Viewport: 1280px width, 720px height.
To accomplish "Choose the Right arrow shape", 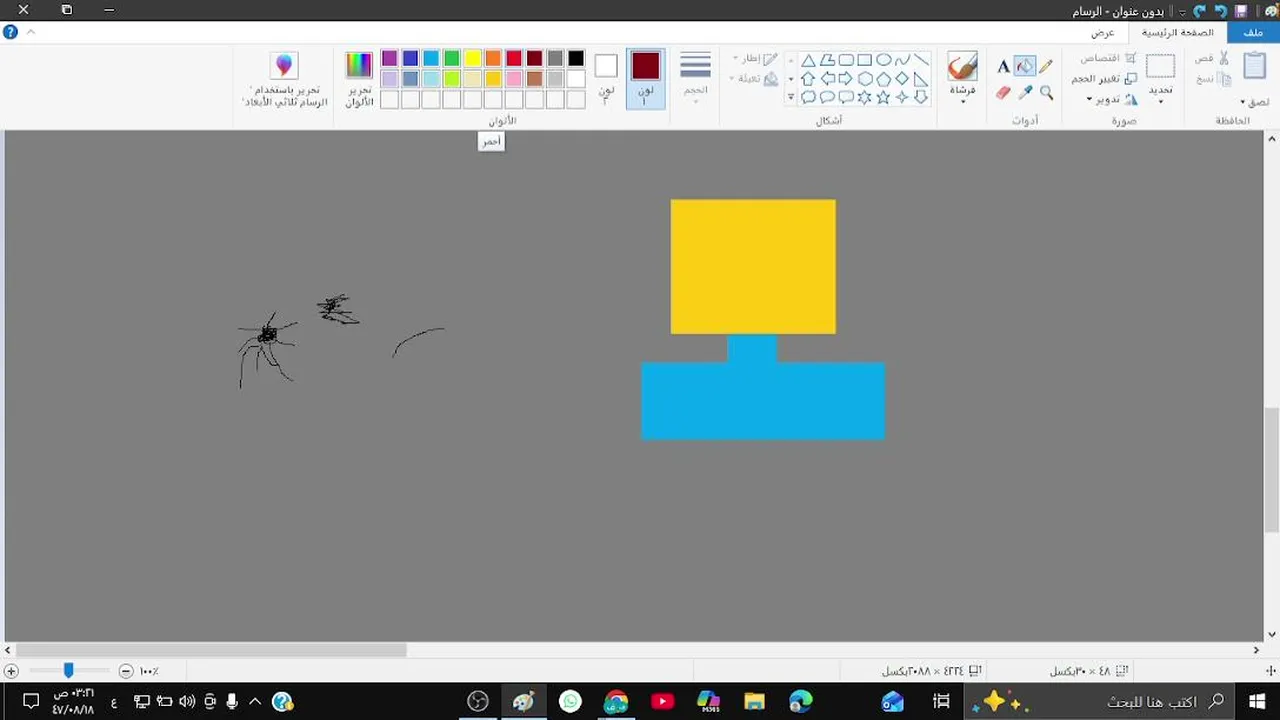I will 846,79.
